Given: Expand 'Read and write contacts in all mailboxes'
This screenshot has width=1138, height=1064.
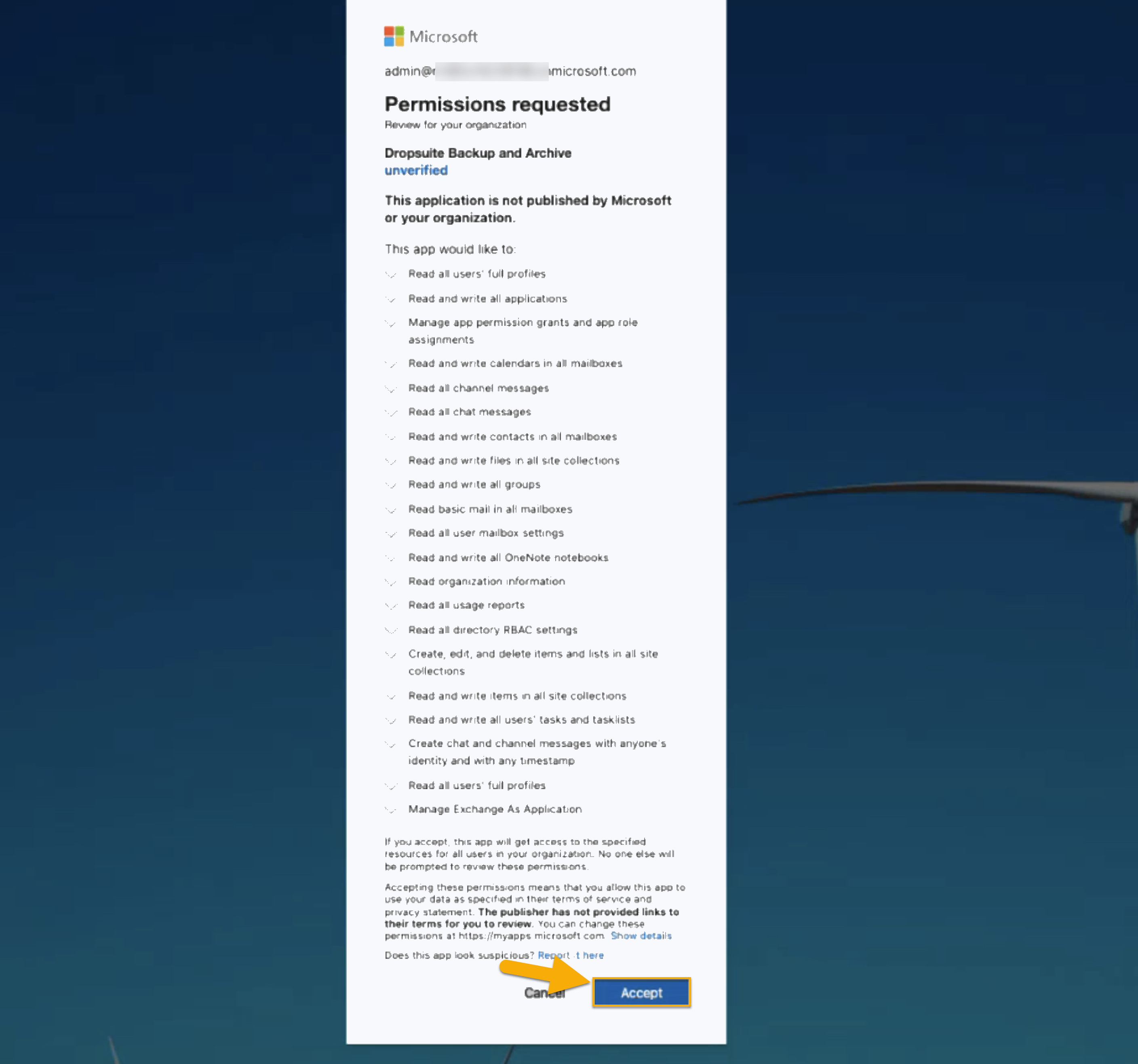Looking at the screenshot, I should pos(391,437).
